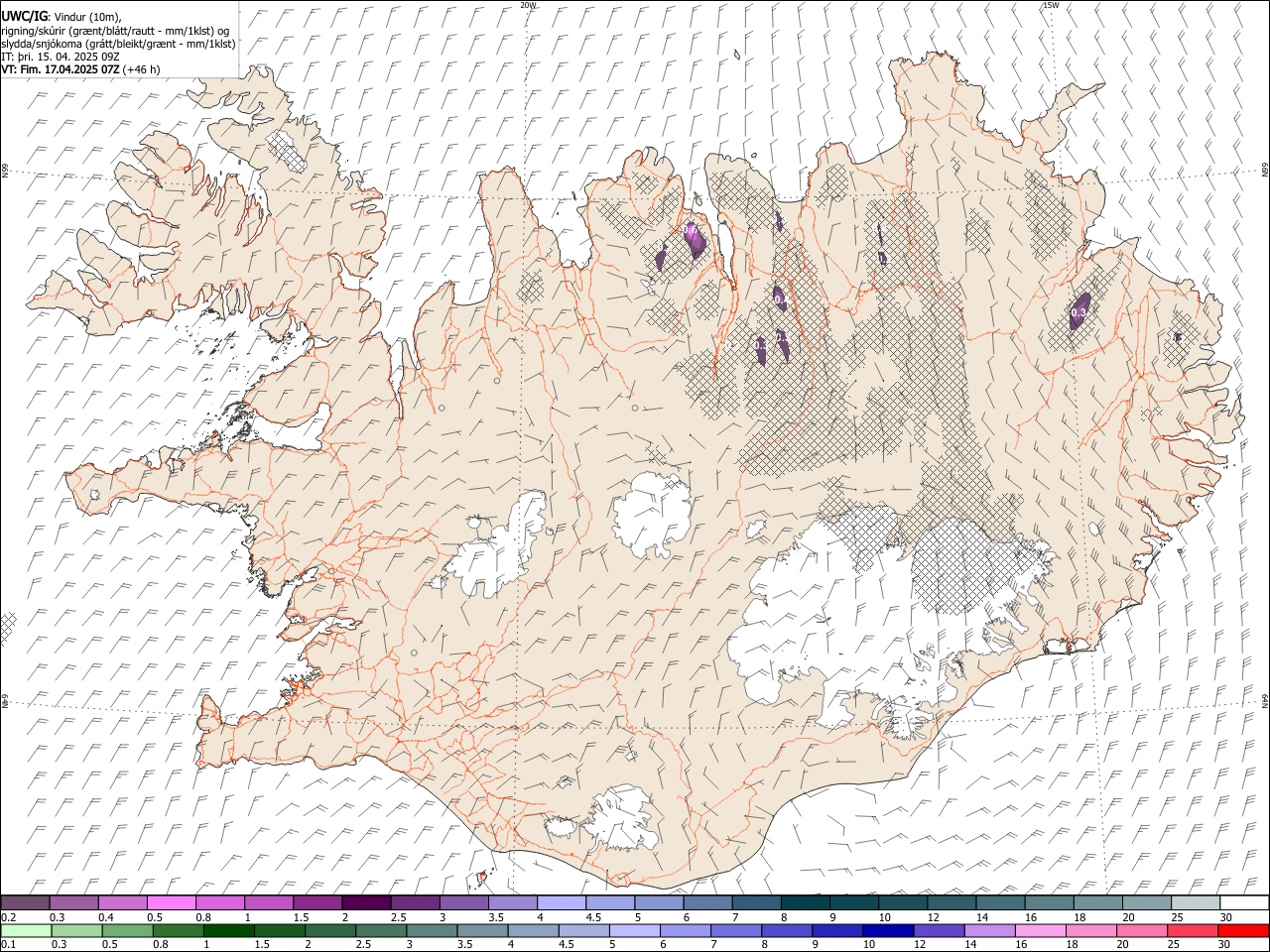
Task: Click the 'UWC/IG' title in header
Action: [24, 17]
